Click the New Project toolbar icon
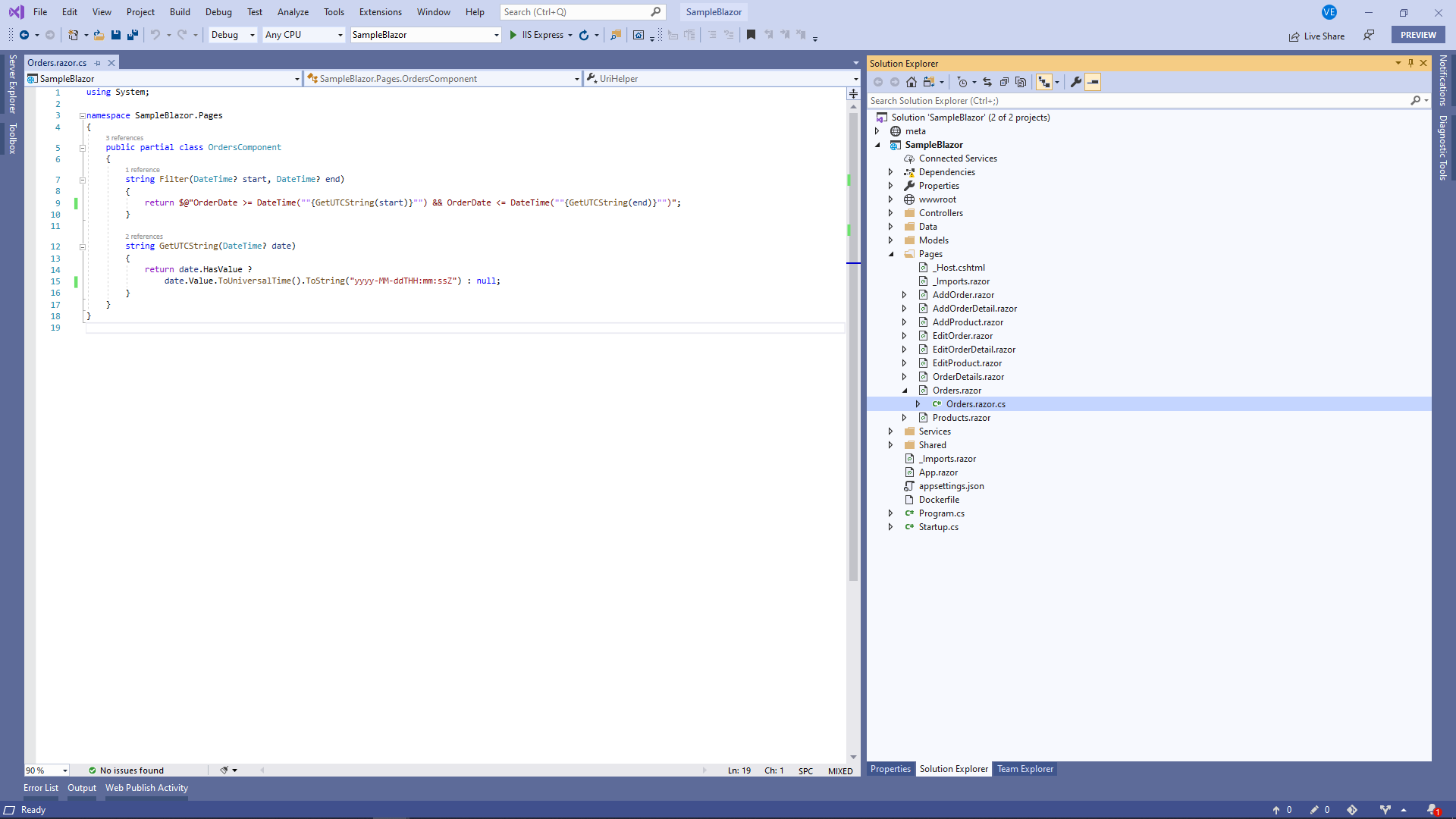Viewport: 1456px width, 819px height. click(x=73, y=35)
